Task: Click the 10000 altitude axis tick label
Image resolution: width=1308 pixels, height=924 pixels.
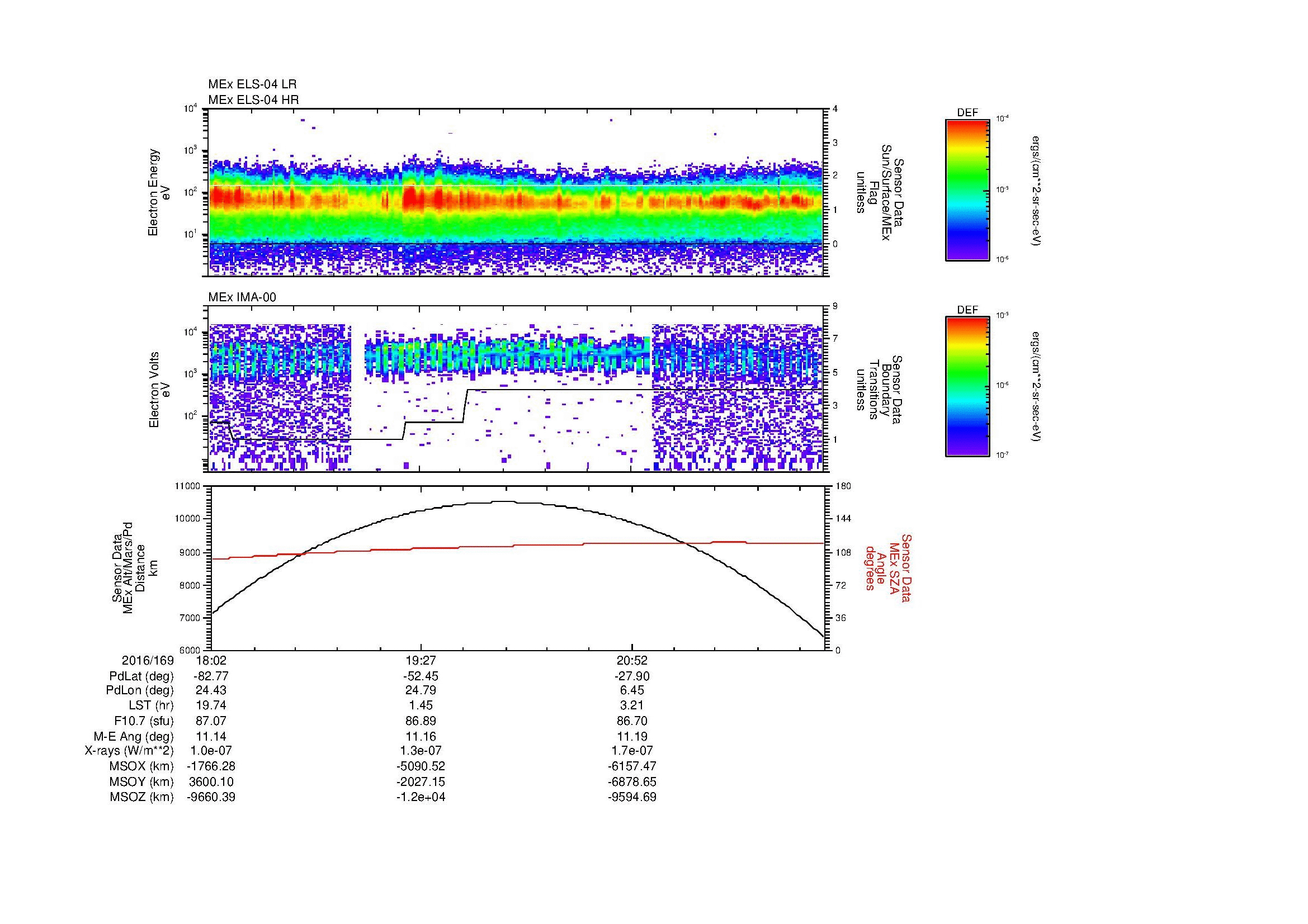Action: [x=188, y=519]
